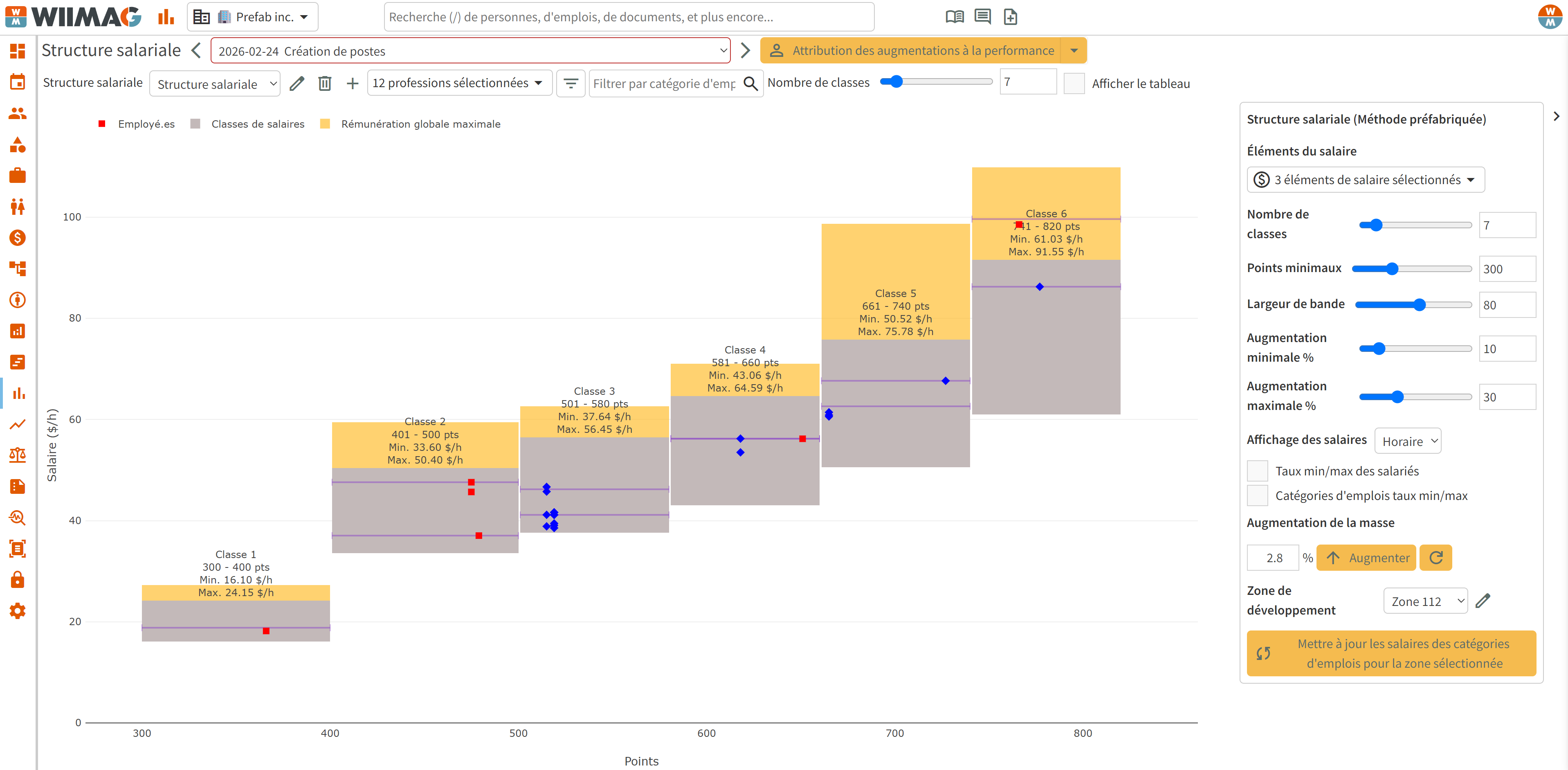
Task: Open the Affichage des salaires Horaire dropdown
Action: pyautogui.click(x=1407, y=441)
